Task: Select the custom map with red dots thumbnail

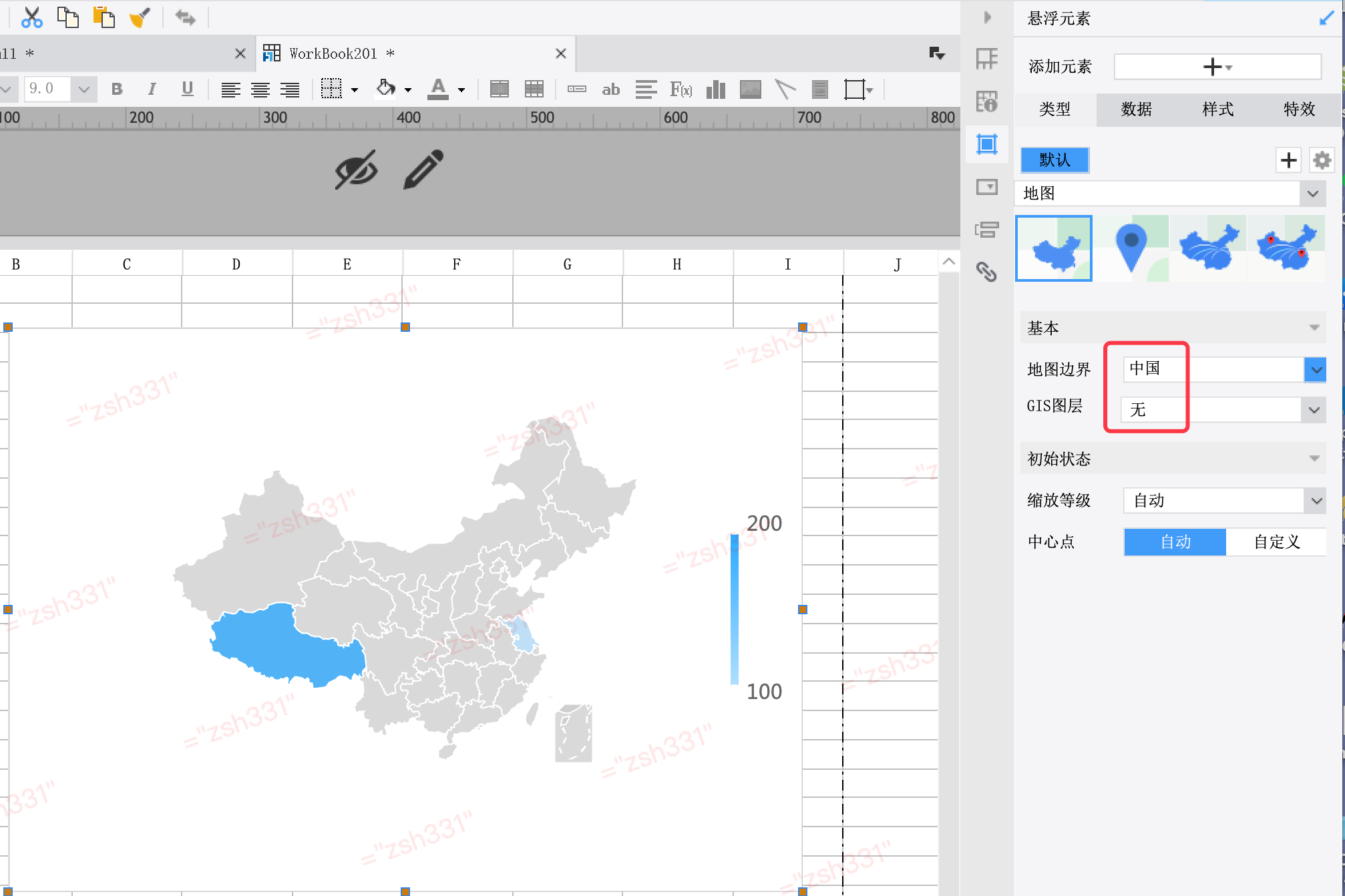Action: (1287, 248)
